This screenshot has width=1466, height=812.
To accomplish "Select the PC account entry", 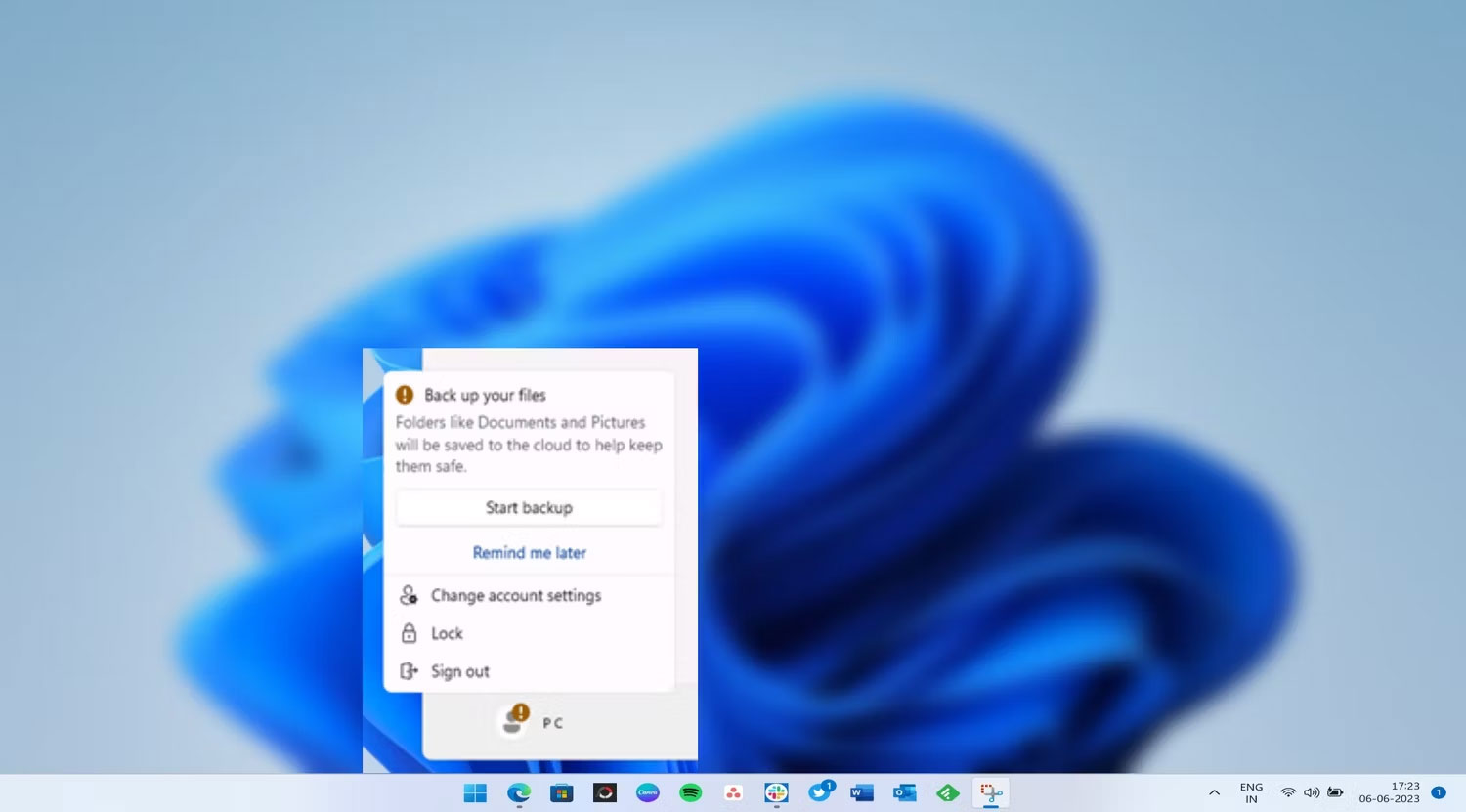I will tap(531, 722).
